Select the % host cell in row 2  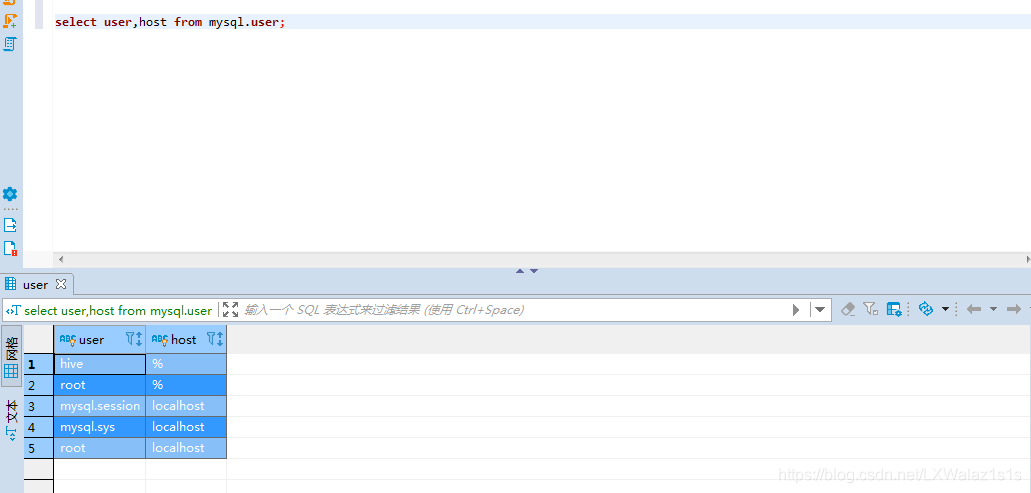pos(186,385)
